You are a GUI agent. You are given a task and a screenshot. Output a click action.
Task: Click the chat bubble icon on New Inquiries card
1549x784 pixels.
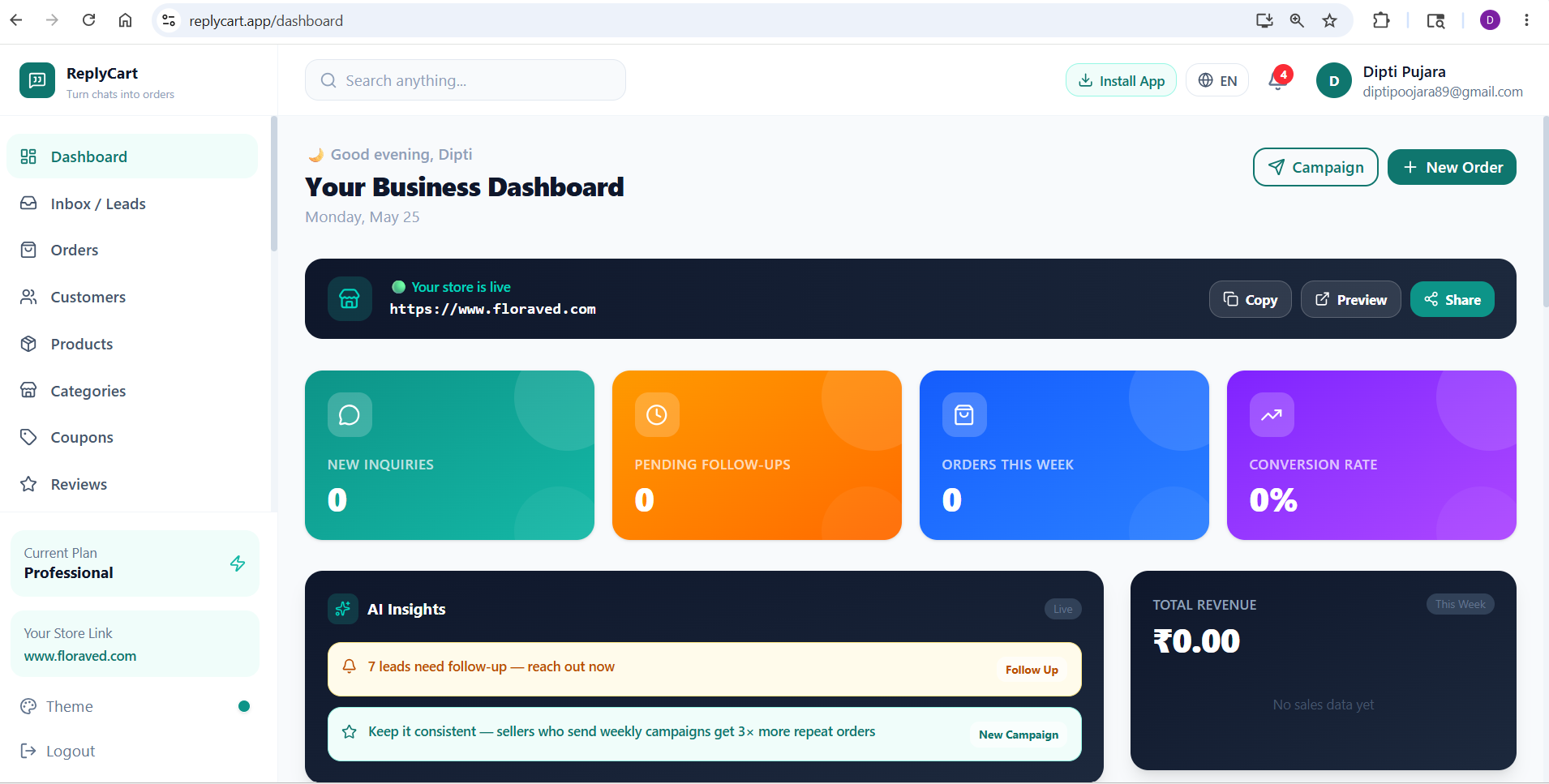click(350, 415)
